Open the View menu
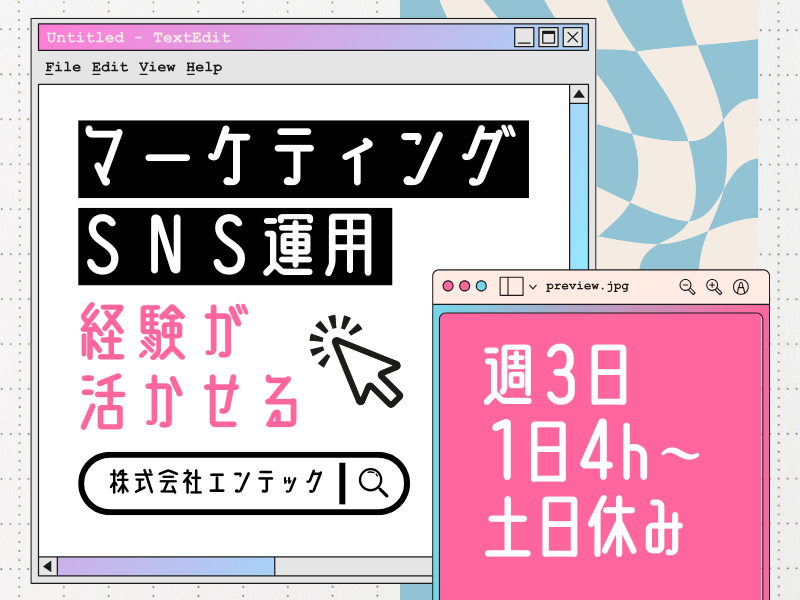Viewport: 800px width, 600px height. 157,67
